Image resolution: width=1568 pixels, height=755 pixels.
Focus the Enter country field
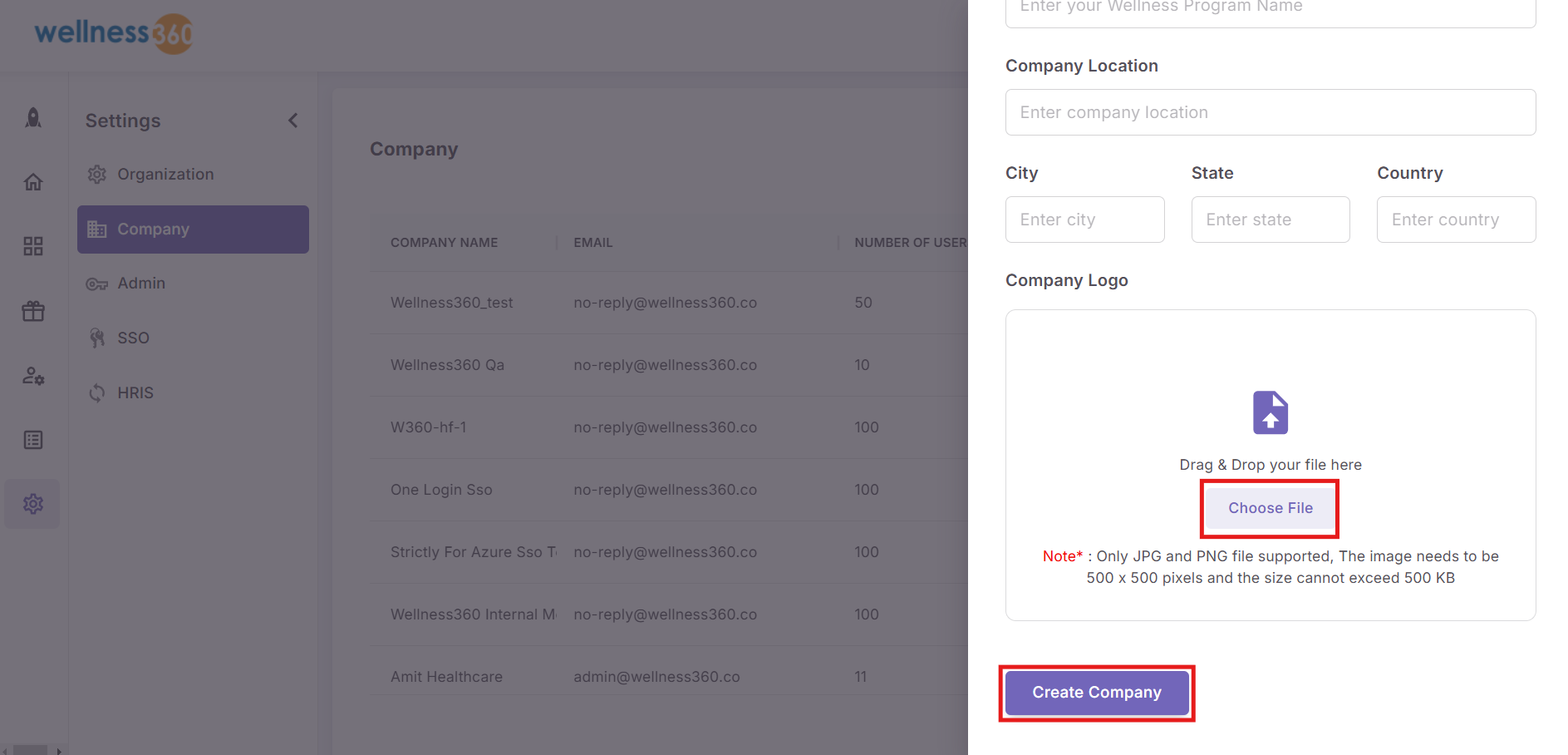pos(1457,220)
